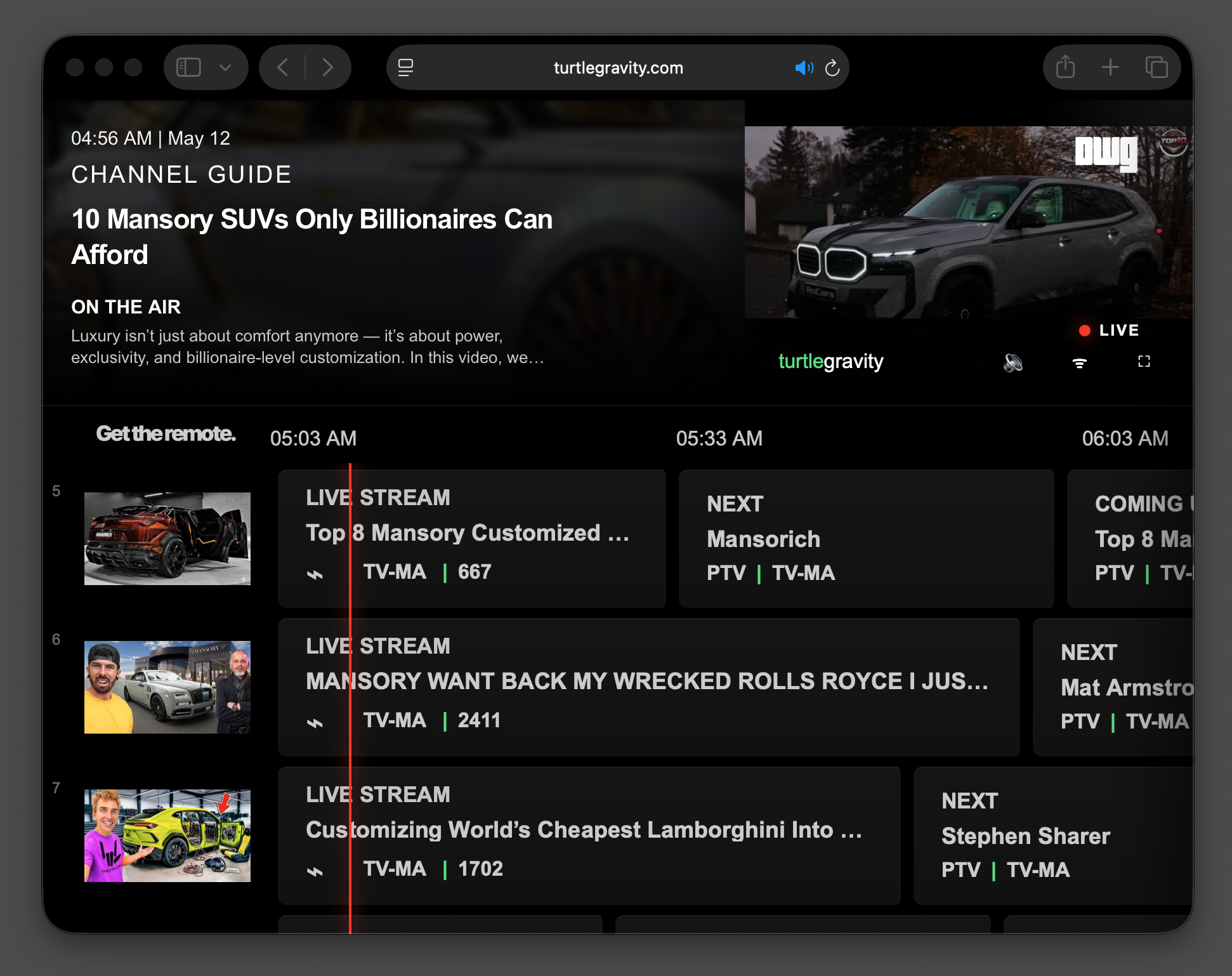The height and width of the screenshot is (976, 1232).
Task: Open channel 7 Lamborghini thumbnail
Action: [167, 836]
